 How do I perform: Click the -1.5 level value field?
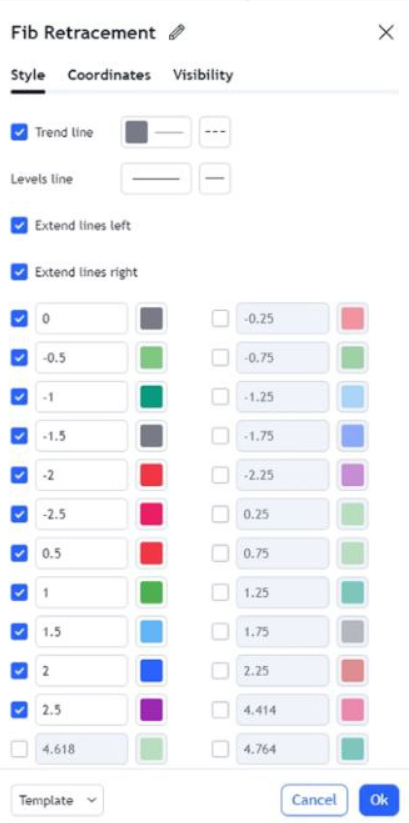tap(81, 436)
